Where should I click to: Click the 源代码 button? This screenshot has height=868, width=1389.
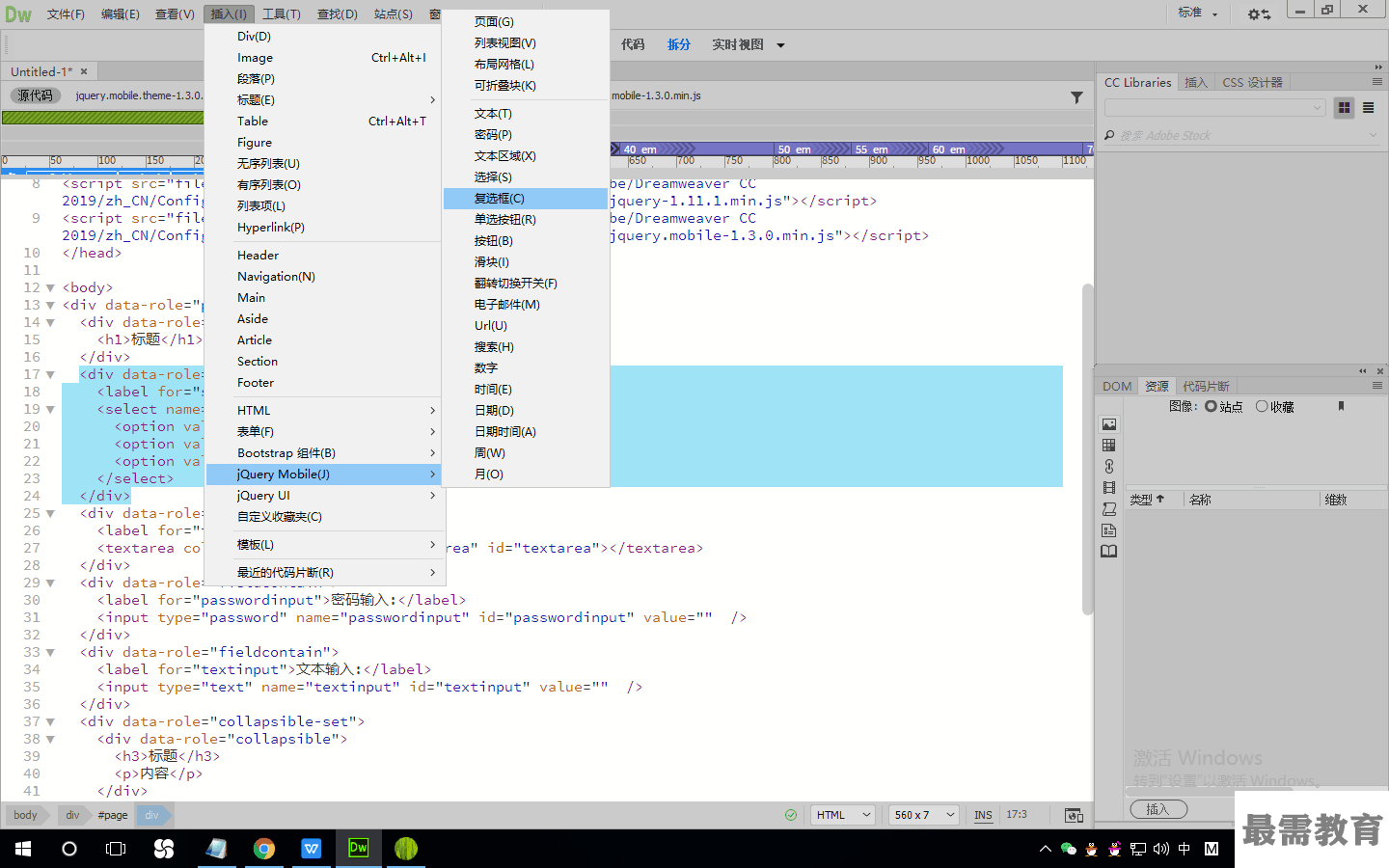pyautogui.click(x=35, y=95)
